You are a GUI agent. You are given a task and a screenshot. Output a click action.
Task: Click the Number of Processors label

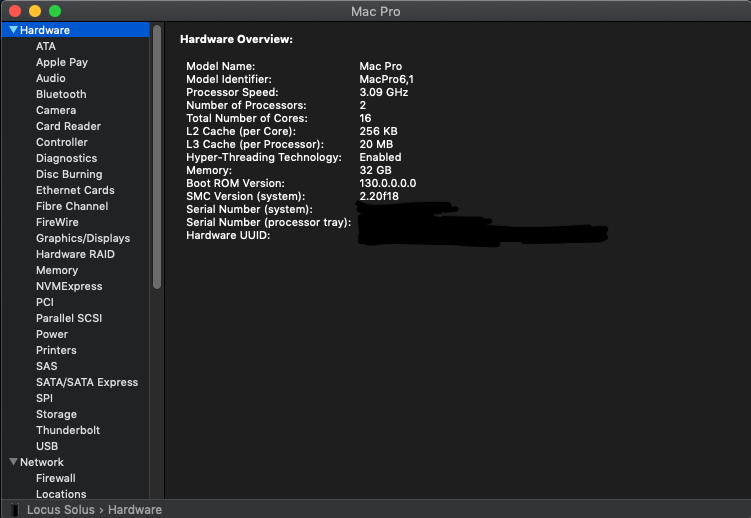pyautogui.click(x=246, y=105)
